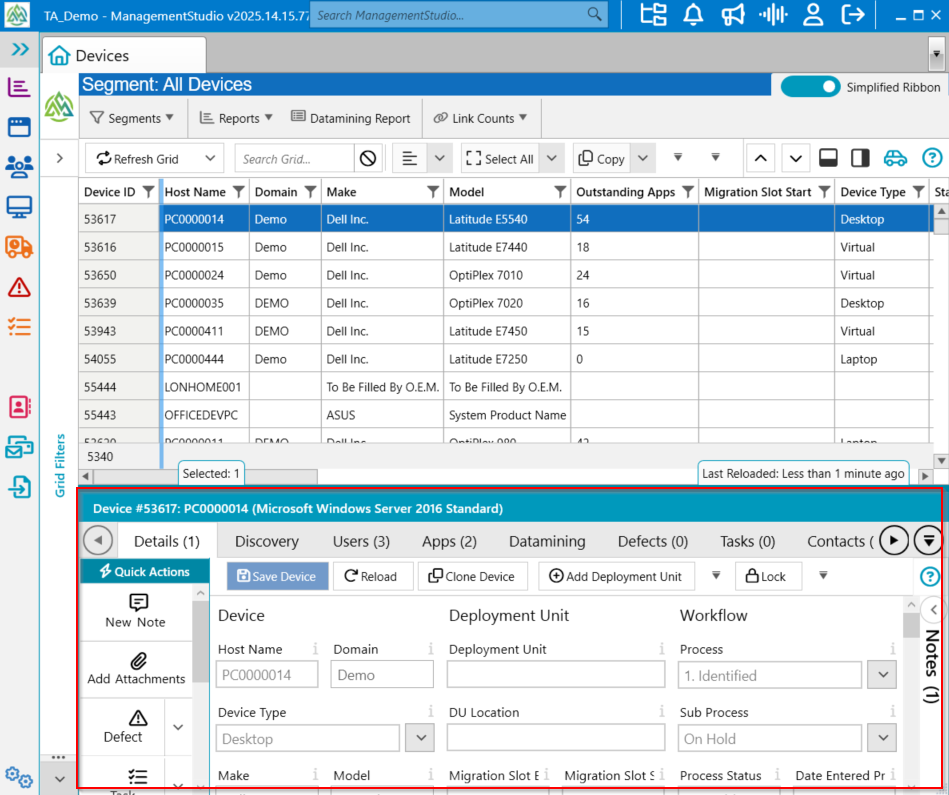Switch to the Users (3) tab
Screen dimensions: 949x795
click(361, 541)
